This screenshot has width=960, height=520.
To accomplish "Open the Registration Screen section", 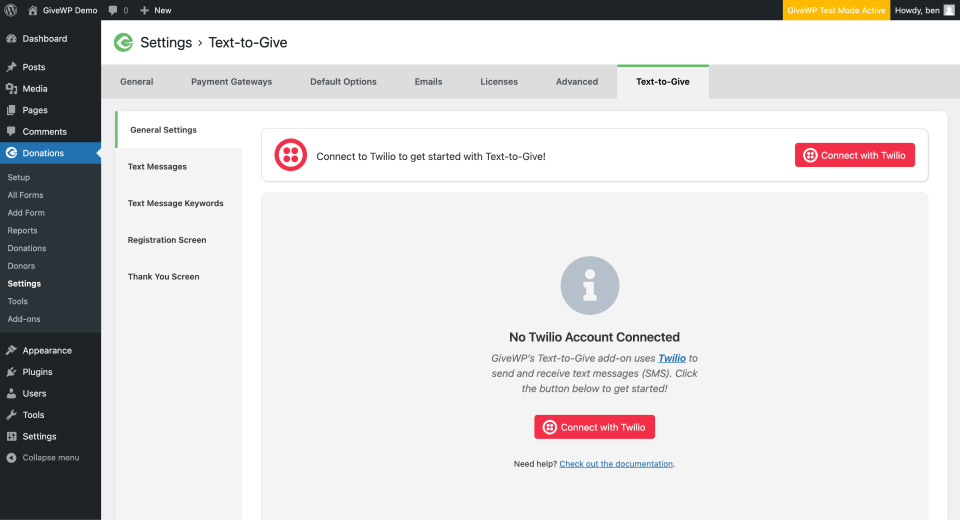I will (x=179, y=240).
